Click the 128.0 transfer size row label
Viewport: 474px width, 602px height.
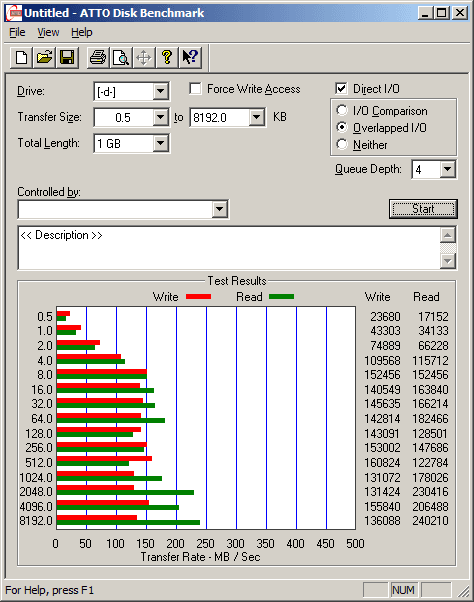tap(39, 434)
